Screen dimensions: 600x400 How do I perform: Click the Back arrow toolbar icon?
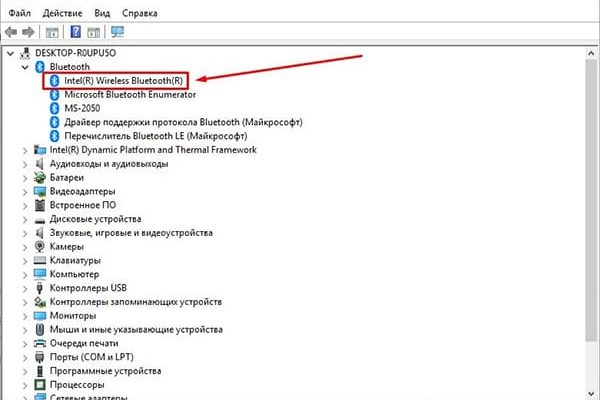[x=11, y=32]
